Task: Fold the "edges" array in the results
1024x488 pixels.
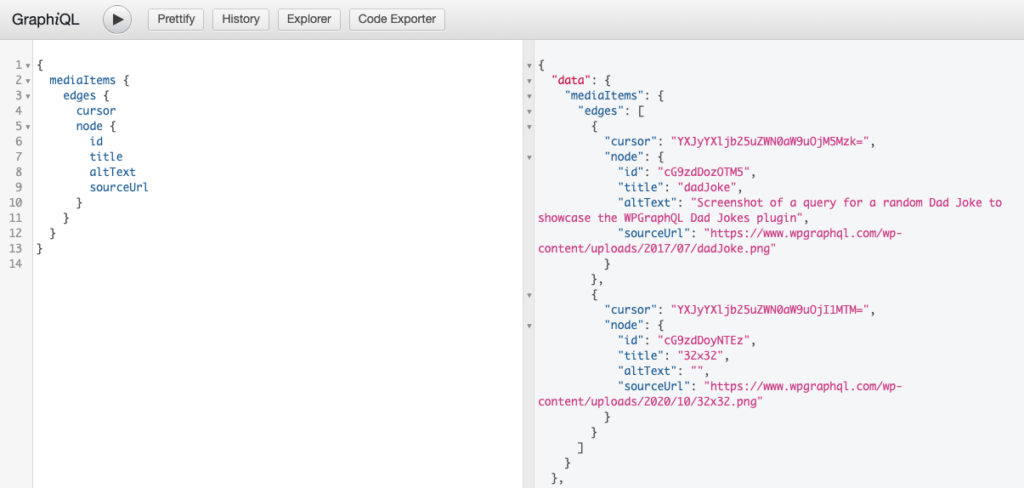Action: tap(529, 111)
